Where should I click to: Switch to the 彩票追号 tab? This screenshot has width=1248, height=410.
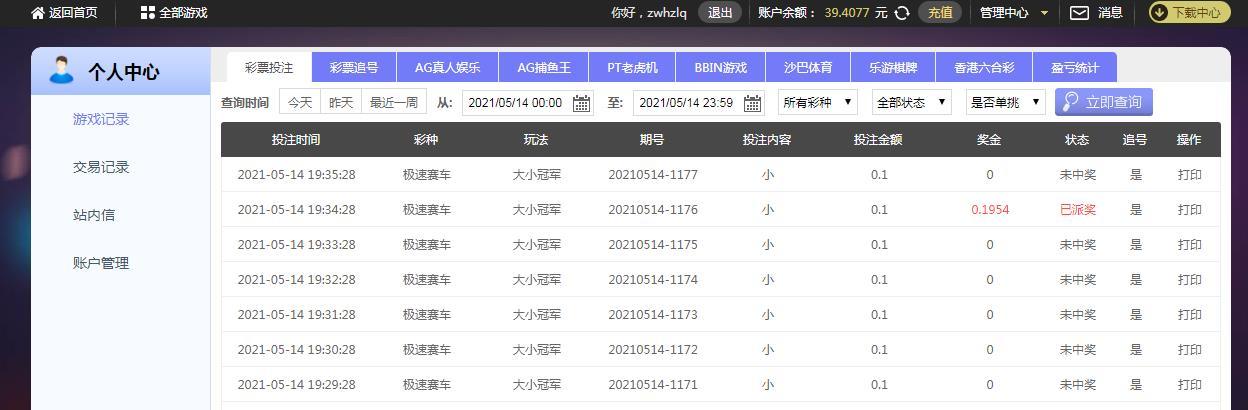coord(354,68)
